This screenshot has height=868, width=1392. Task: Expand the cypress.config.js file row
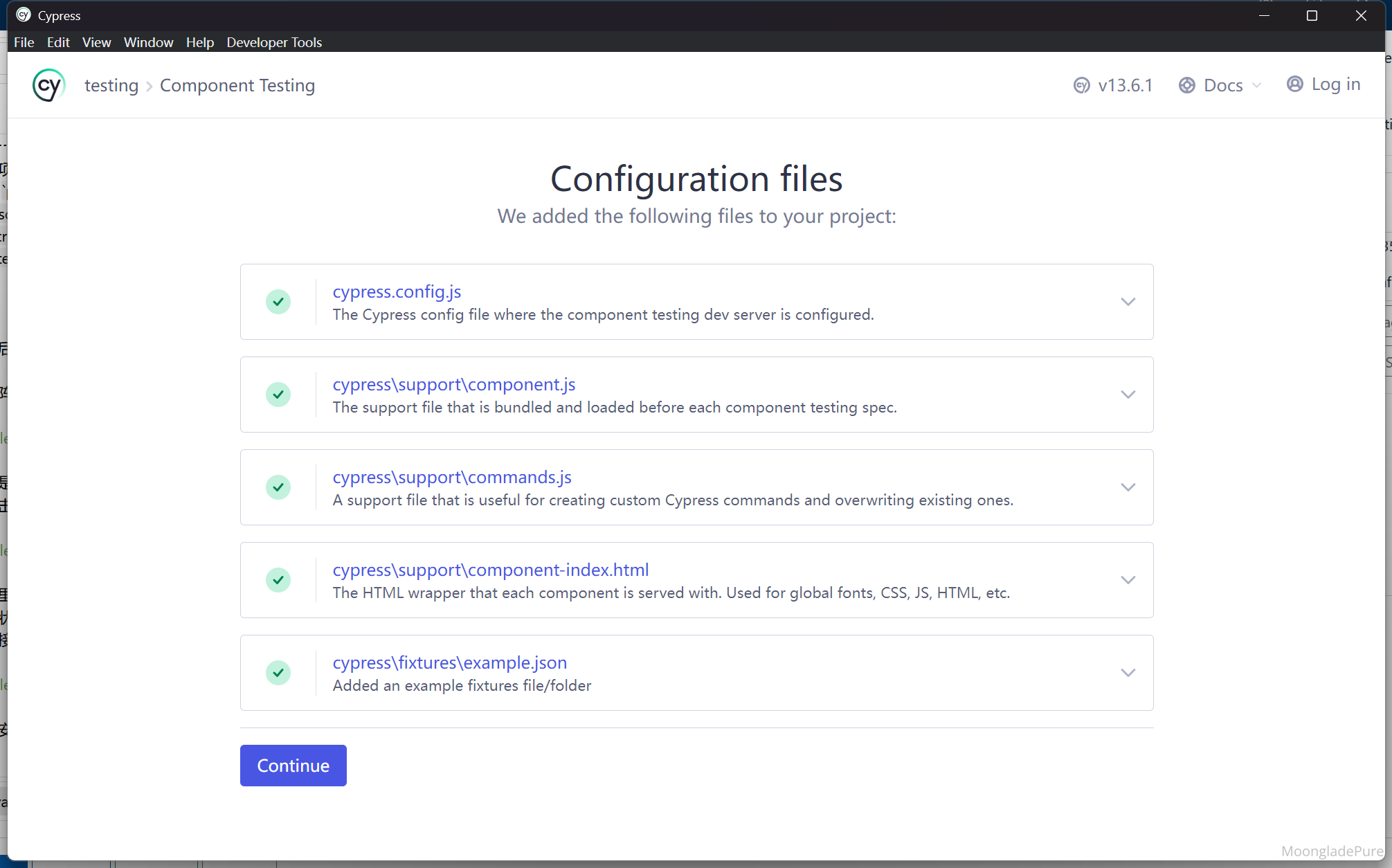[1128, 302]
